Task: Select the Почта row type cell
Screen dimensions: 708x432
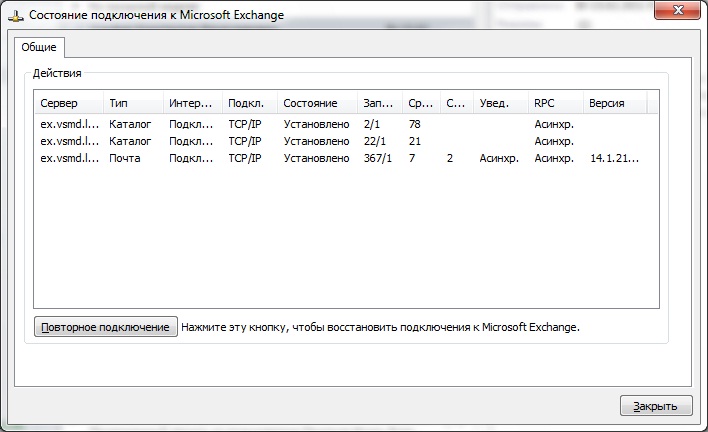Action: tap(125, 158)
